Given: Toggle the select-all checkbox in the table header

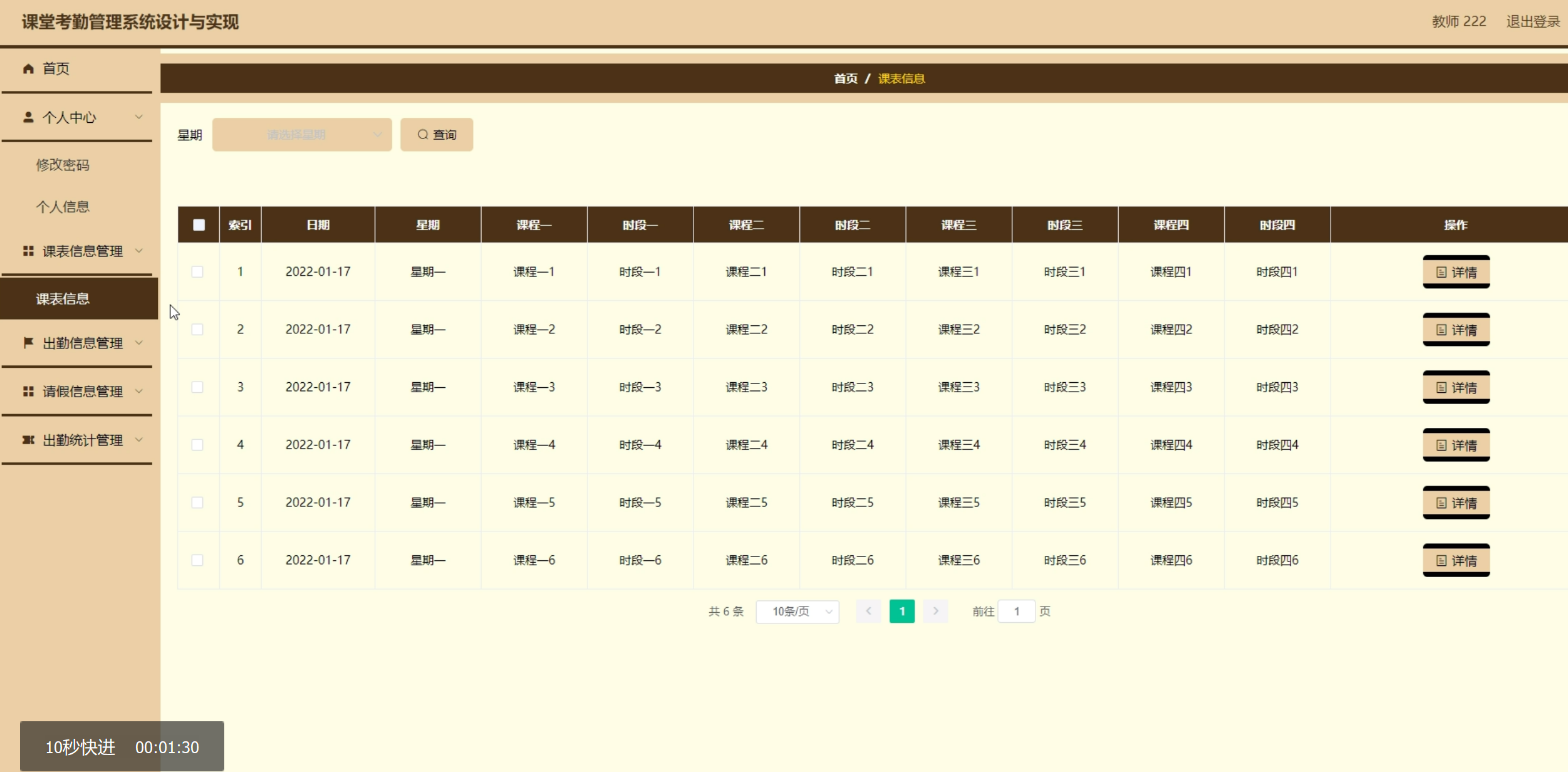Looking at the screenshot, I should pos(199,225).
